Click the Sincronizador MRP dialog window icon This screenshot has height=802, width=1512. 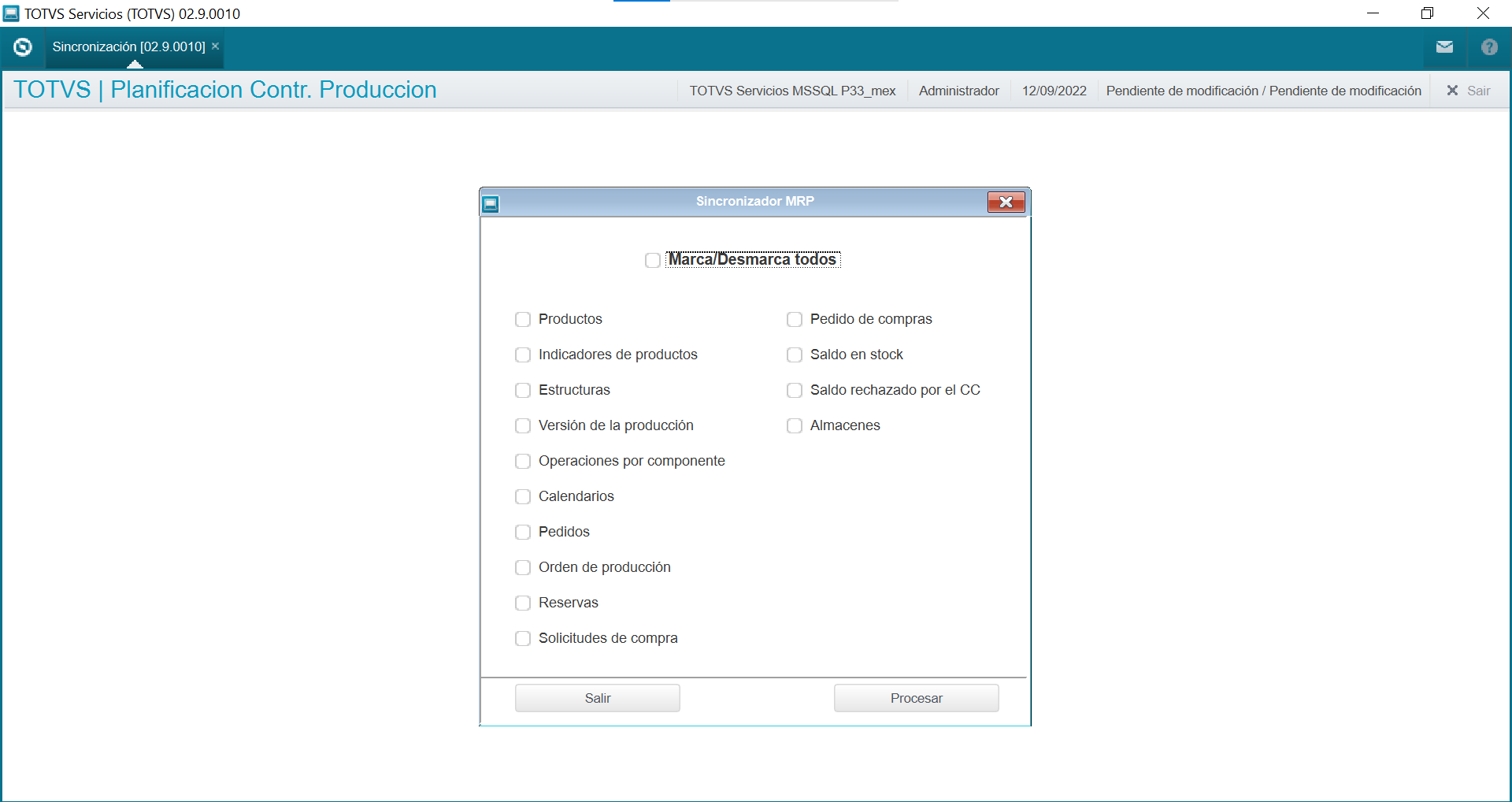click(491, 204)
